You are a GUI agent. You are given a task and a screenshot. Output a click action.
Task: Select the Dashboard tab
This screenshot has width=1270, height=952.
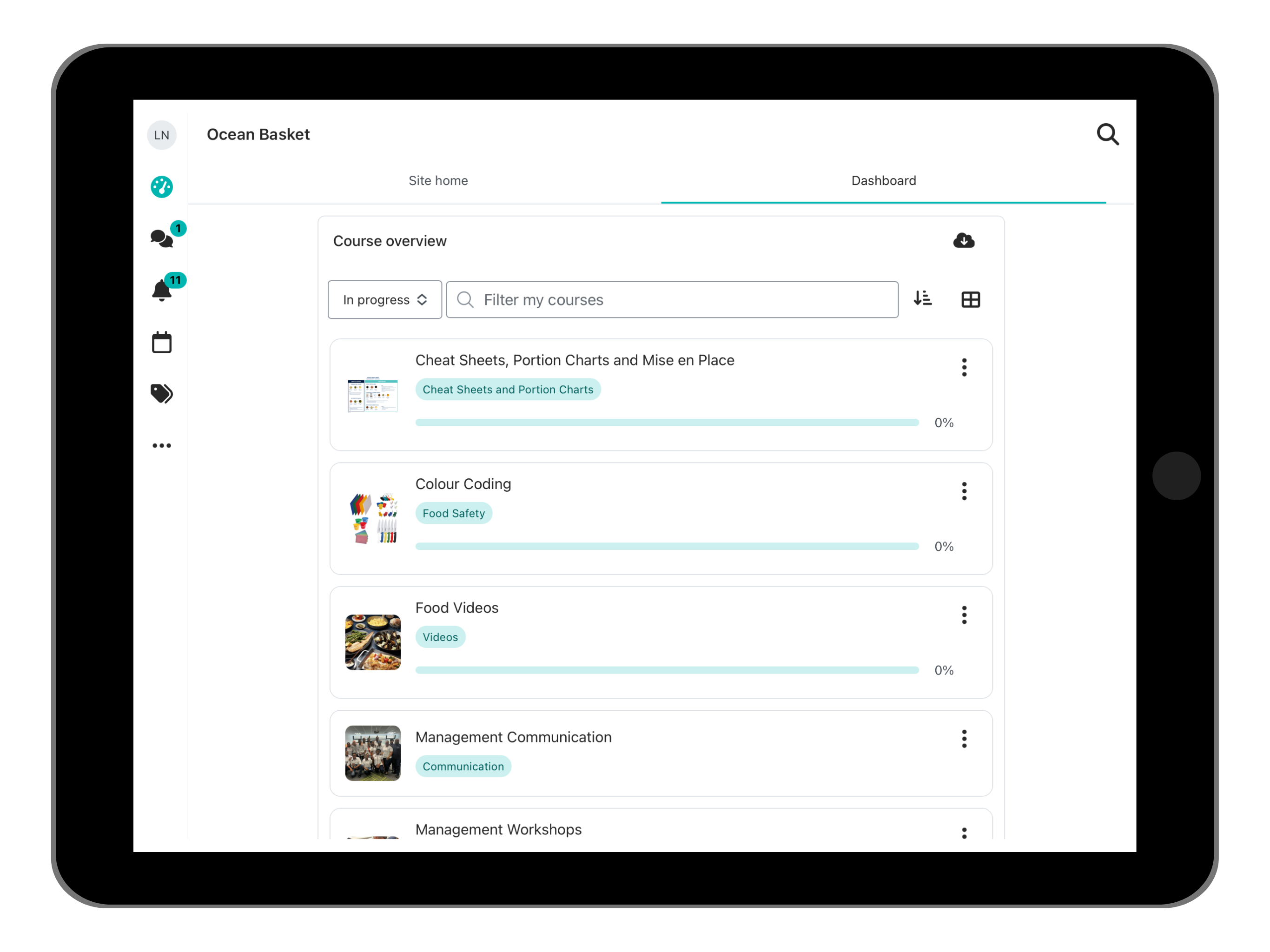884,181
